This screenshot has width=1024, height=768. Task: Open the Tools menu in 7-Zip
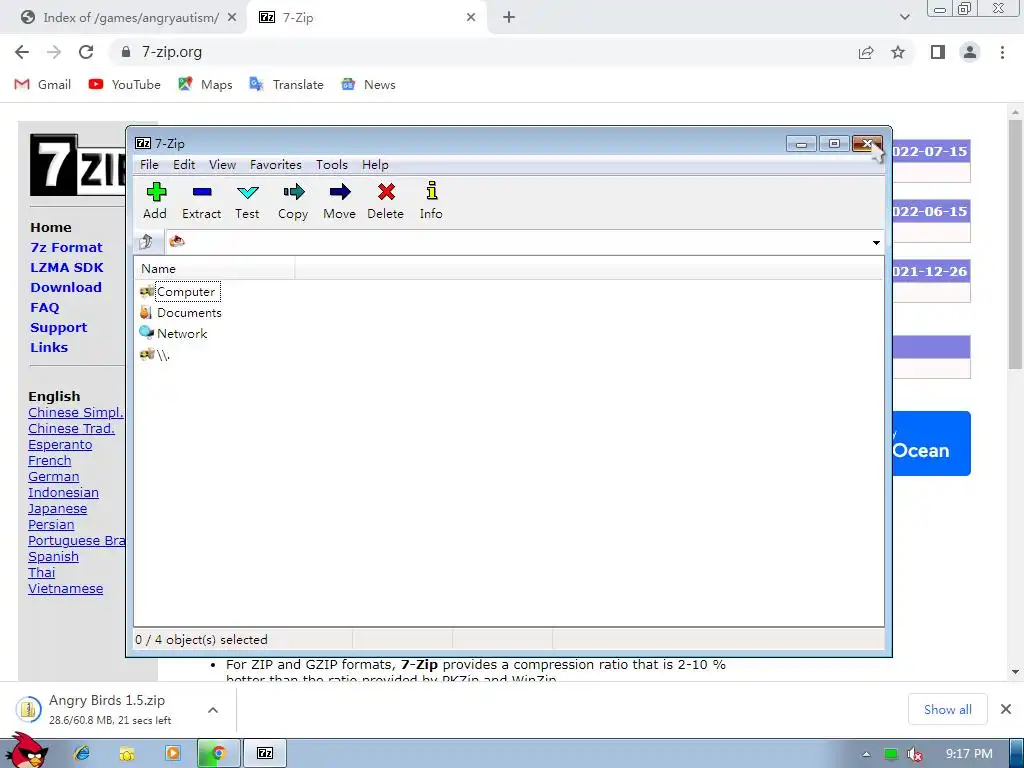click(x=332, y=165)
